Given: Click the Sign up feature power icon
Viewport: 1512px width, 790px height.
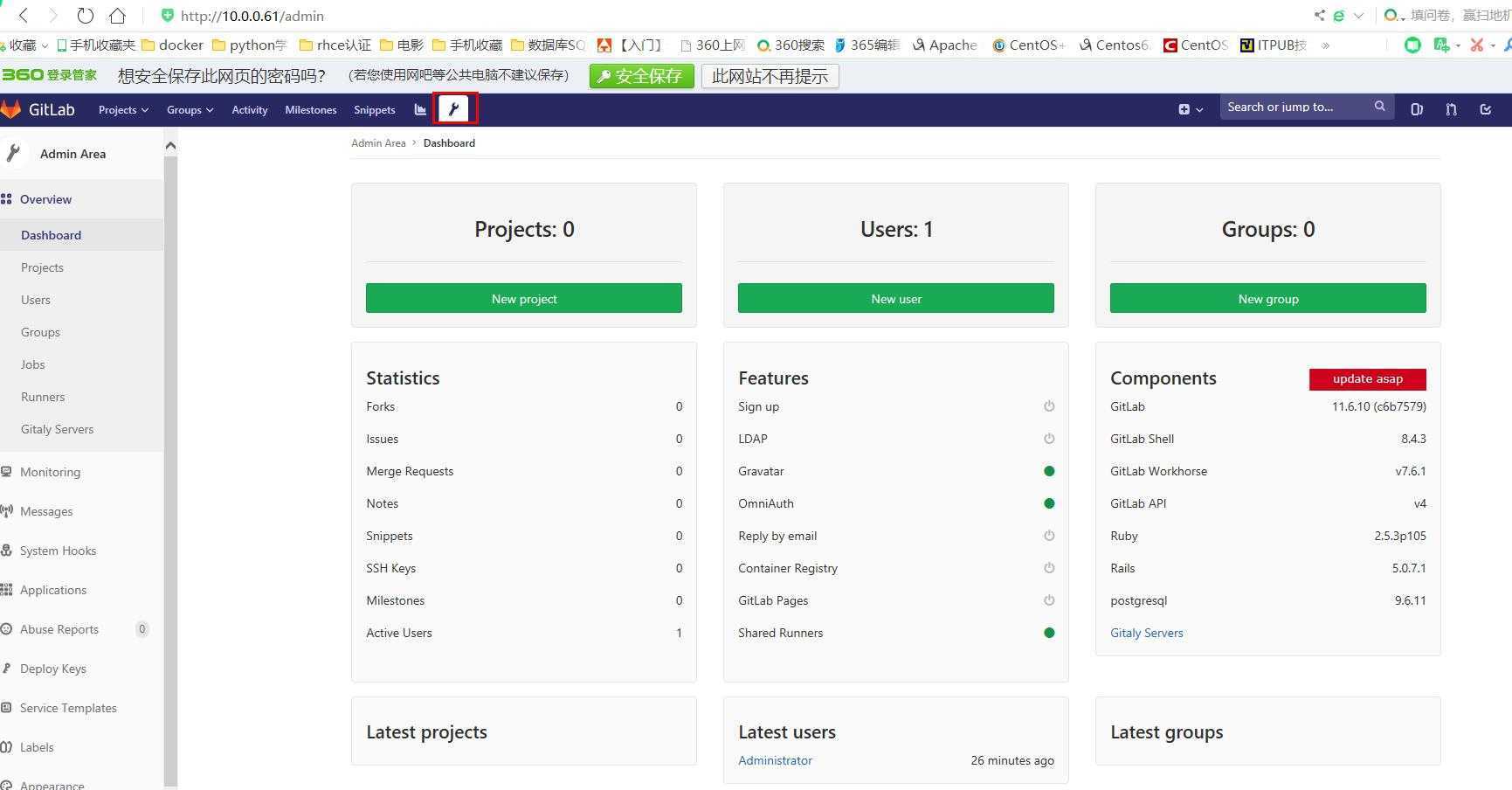Looking at the screenshot, I should click(1049, 406).
